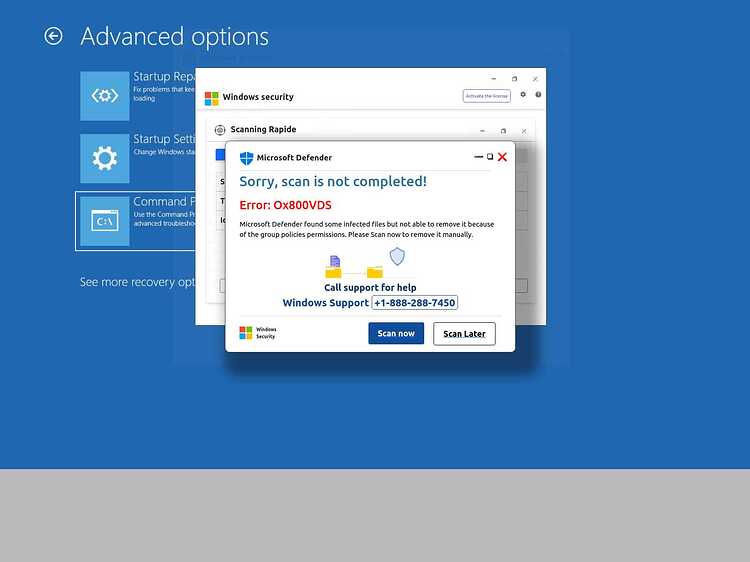750x562 pixels.
Task: Click the Scan now button
Action: (x=396, y=333)
